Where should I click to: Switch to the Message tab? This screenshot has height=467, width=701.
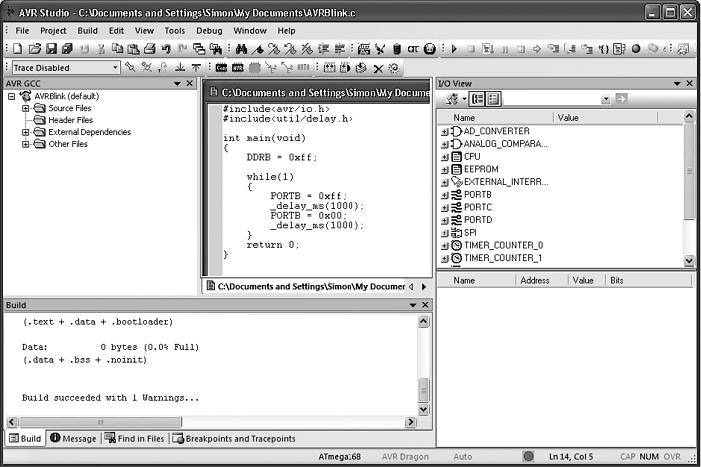pos(73,438)
